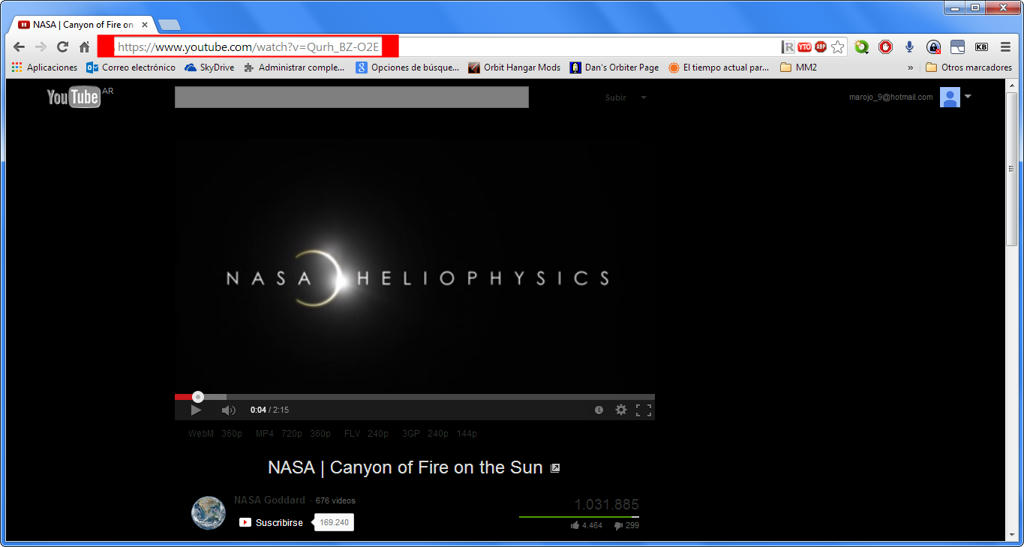The image size is (1024, 547).
Task: Mute the video with the speaker icon
Action: (x=228, y=410)
